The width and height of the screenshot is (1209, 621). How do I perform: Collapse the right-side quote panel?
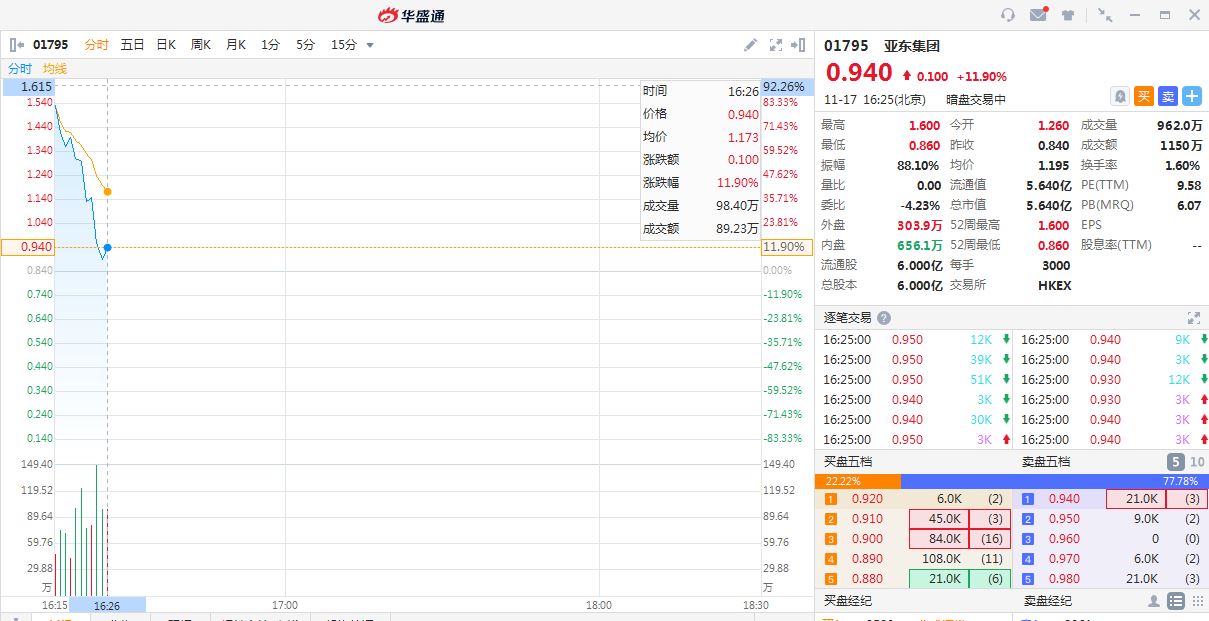point(798,45)
